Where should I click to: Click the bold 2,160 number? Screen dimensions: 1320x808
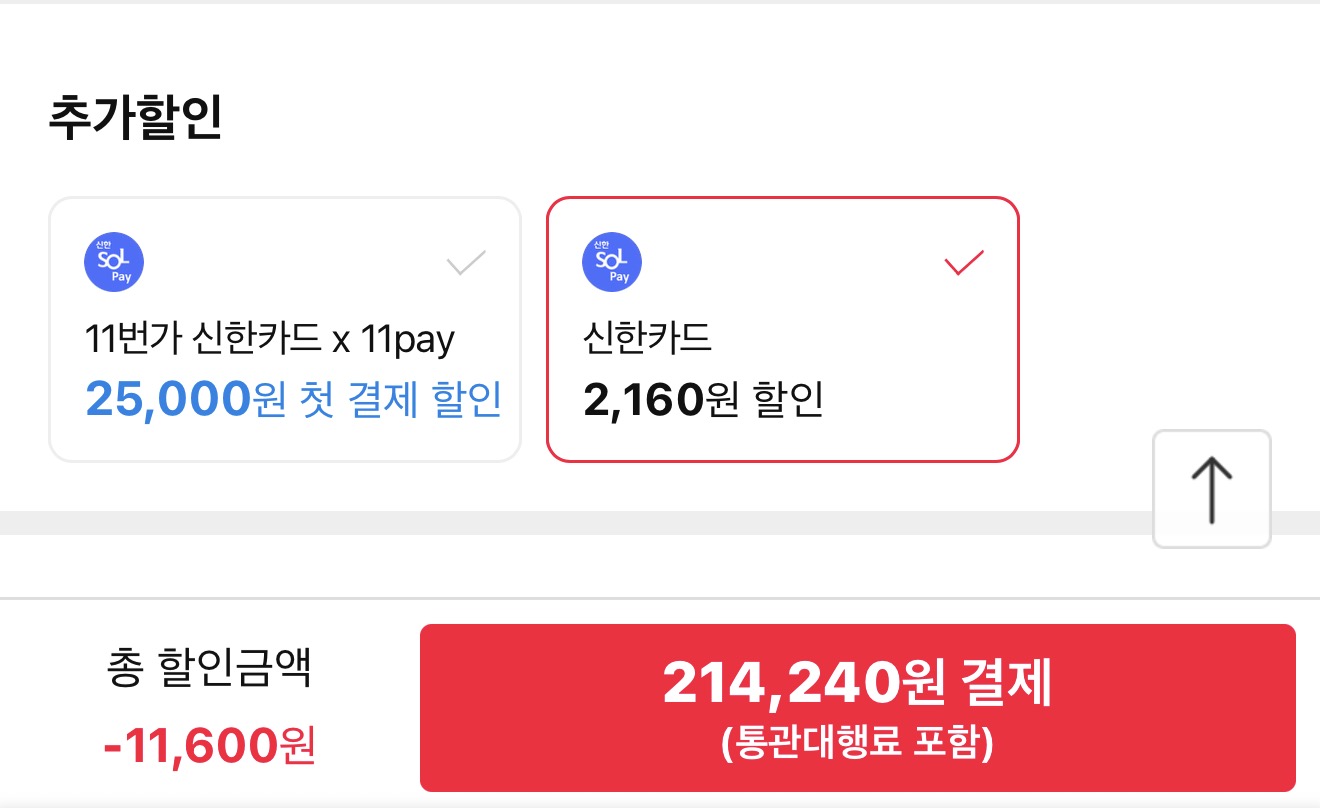click(x=643, y=400)
